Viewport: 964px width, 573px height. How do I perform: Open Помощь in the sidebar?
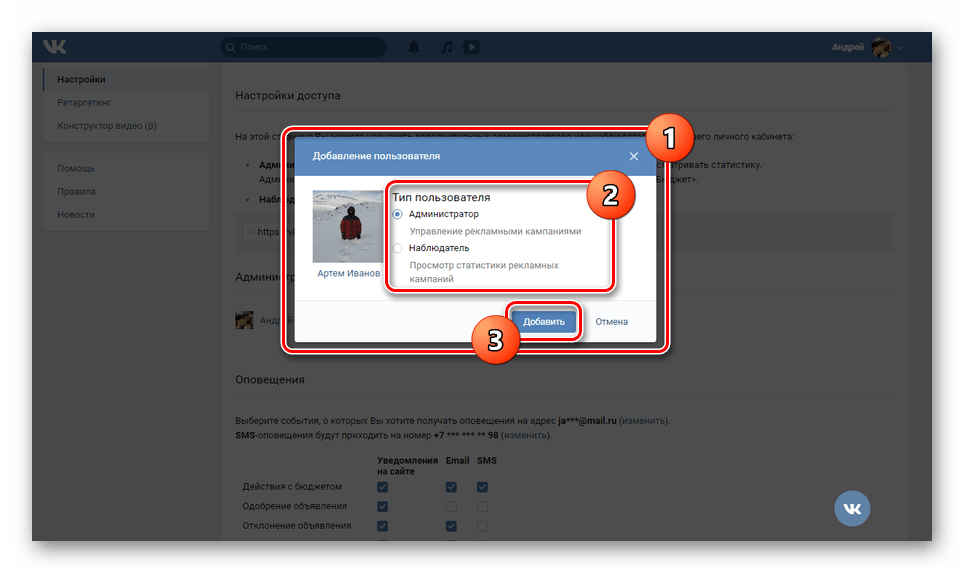[x=126, y=168]
